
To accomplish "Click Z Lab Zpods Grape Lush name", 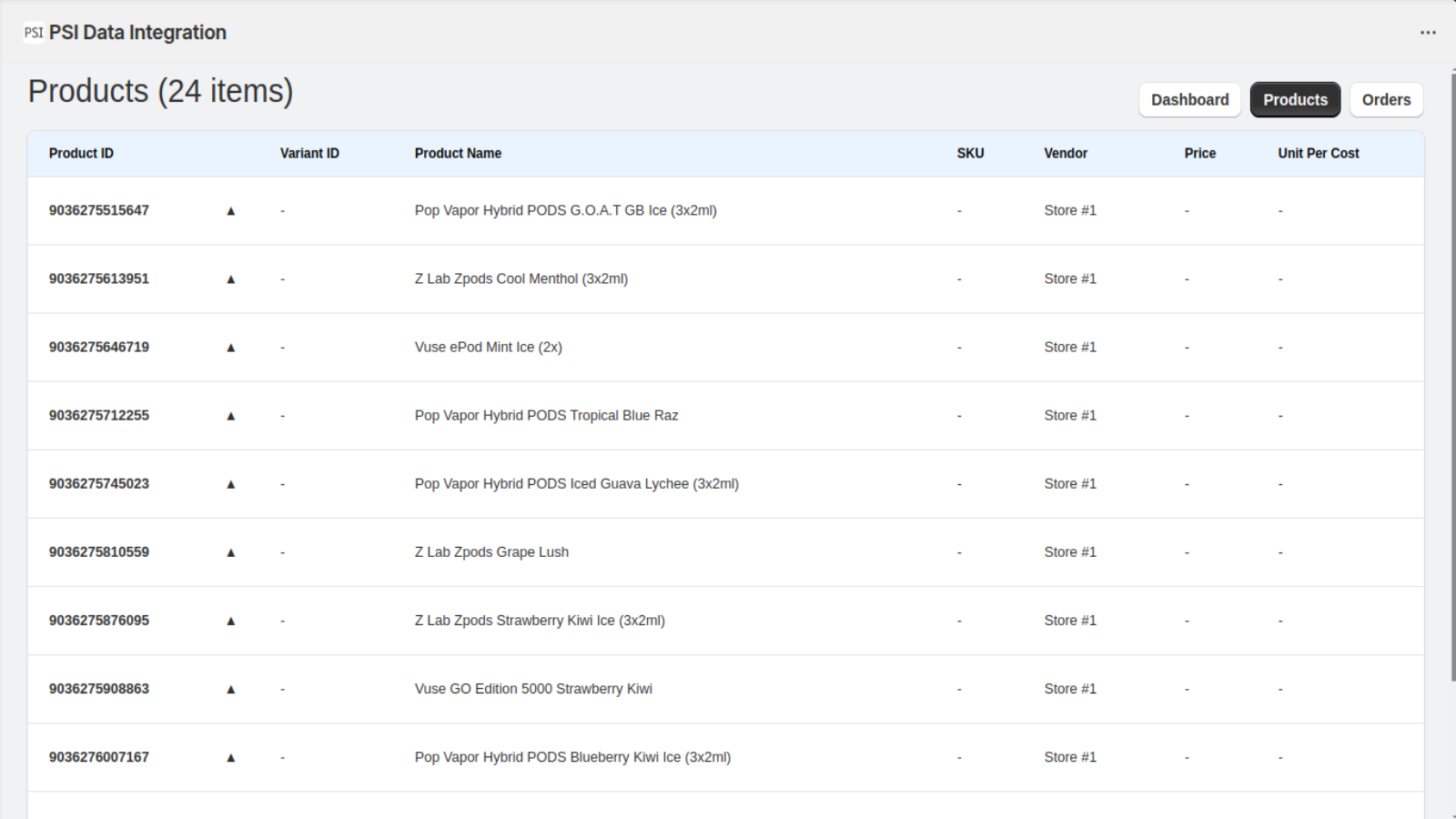I will 491,552.
